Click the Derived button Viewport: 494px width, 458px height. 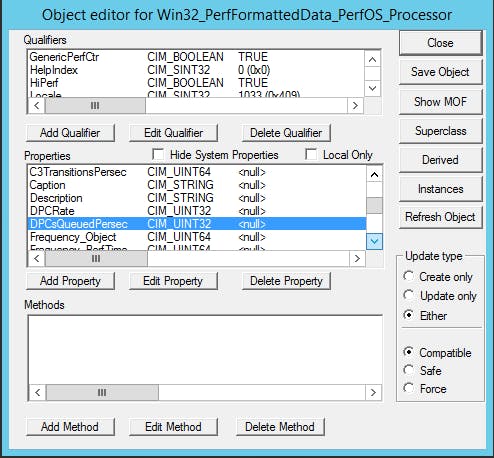pyautogui.click(x=440, y=160)
